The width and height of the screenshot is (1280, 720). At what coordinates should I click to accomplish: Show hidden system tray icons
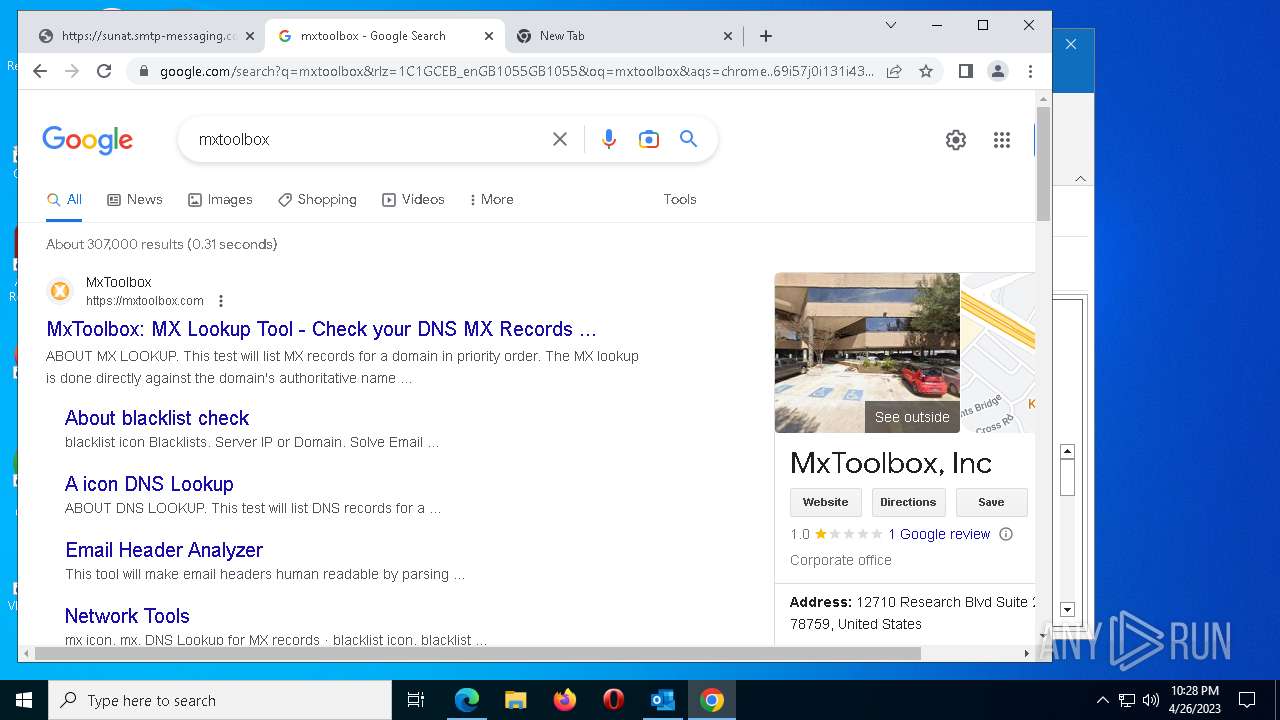click(x=1102, y=700)
